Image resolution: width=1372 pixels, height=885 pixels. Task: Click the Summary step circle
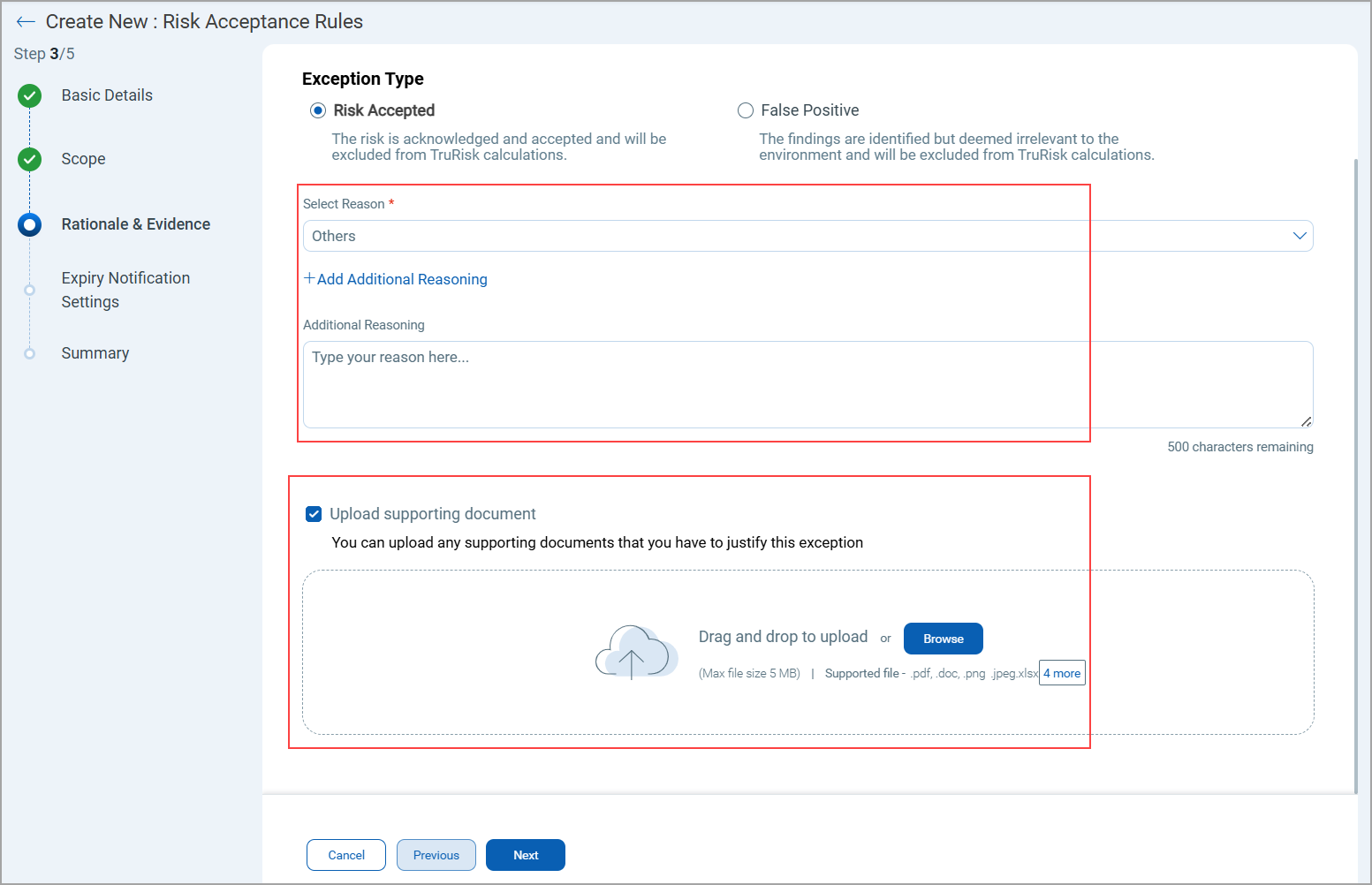(29, 352)
